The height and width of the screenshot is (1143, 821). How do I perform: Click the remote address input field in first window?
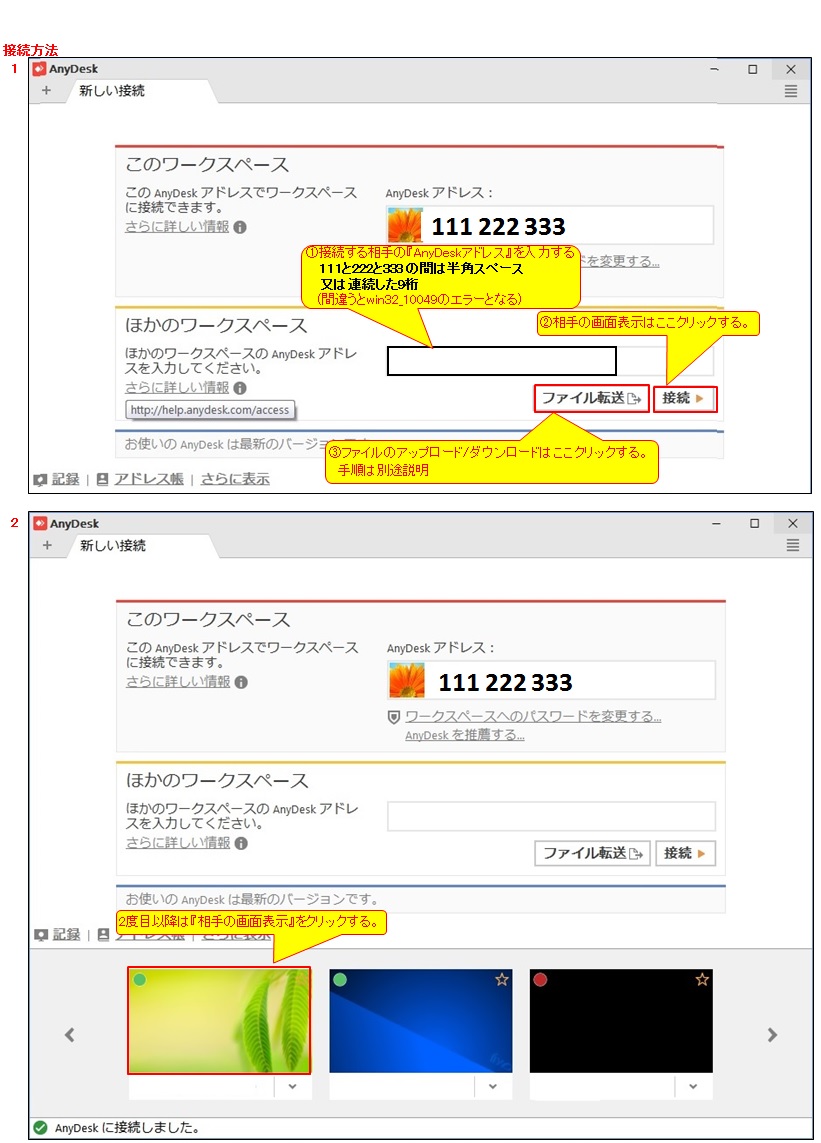(x=502, y=361)
